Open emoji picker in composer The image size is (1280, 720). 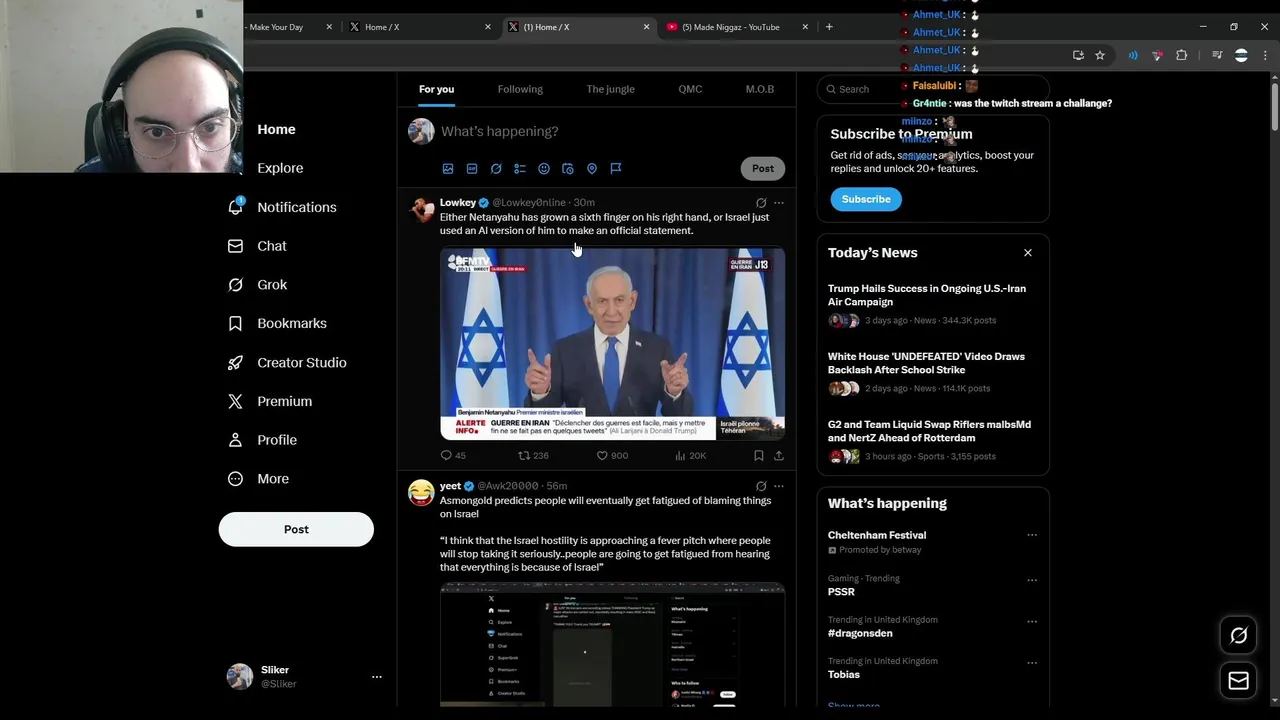click(544, 169)
